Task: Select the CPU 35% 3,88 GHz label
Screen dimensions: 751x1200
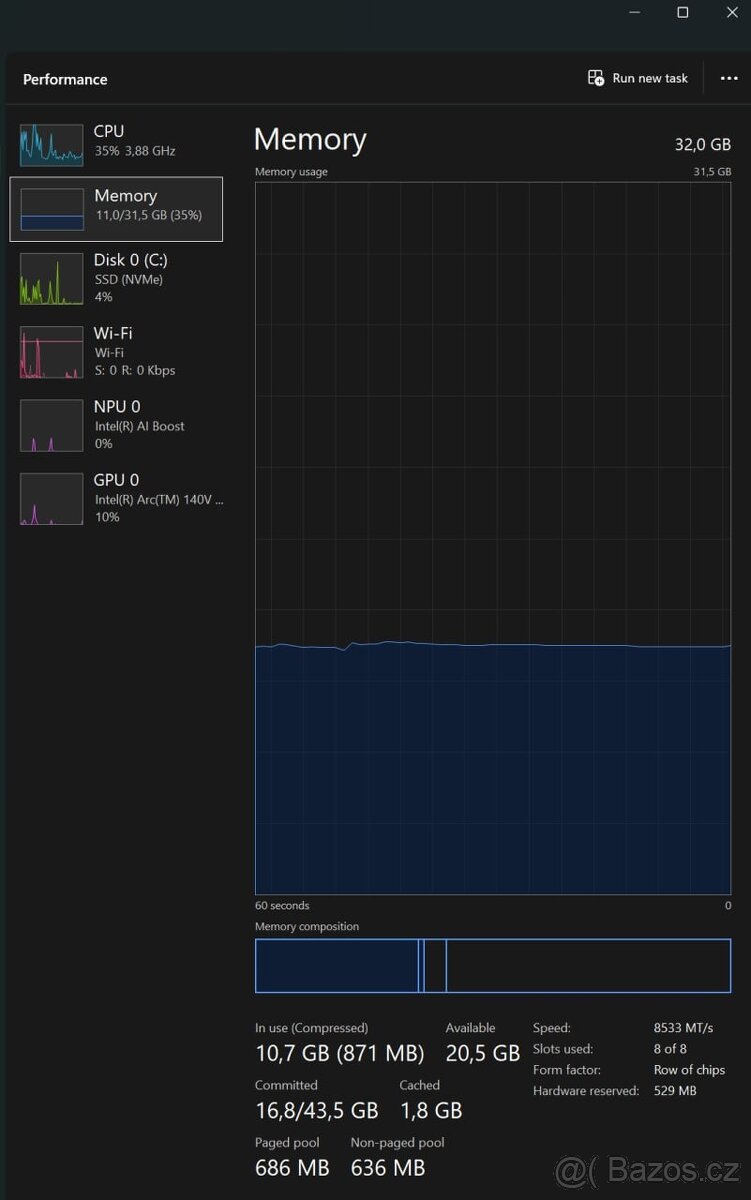Action: click(x=135, y=151)
